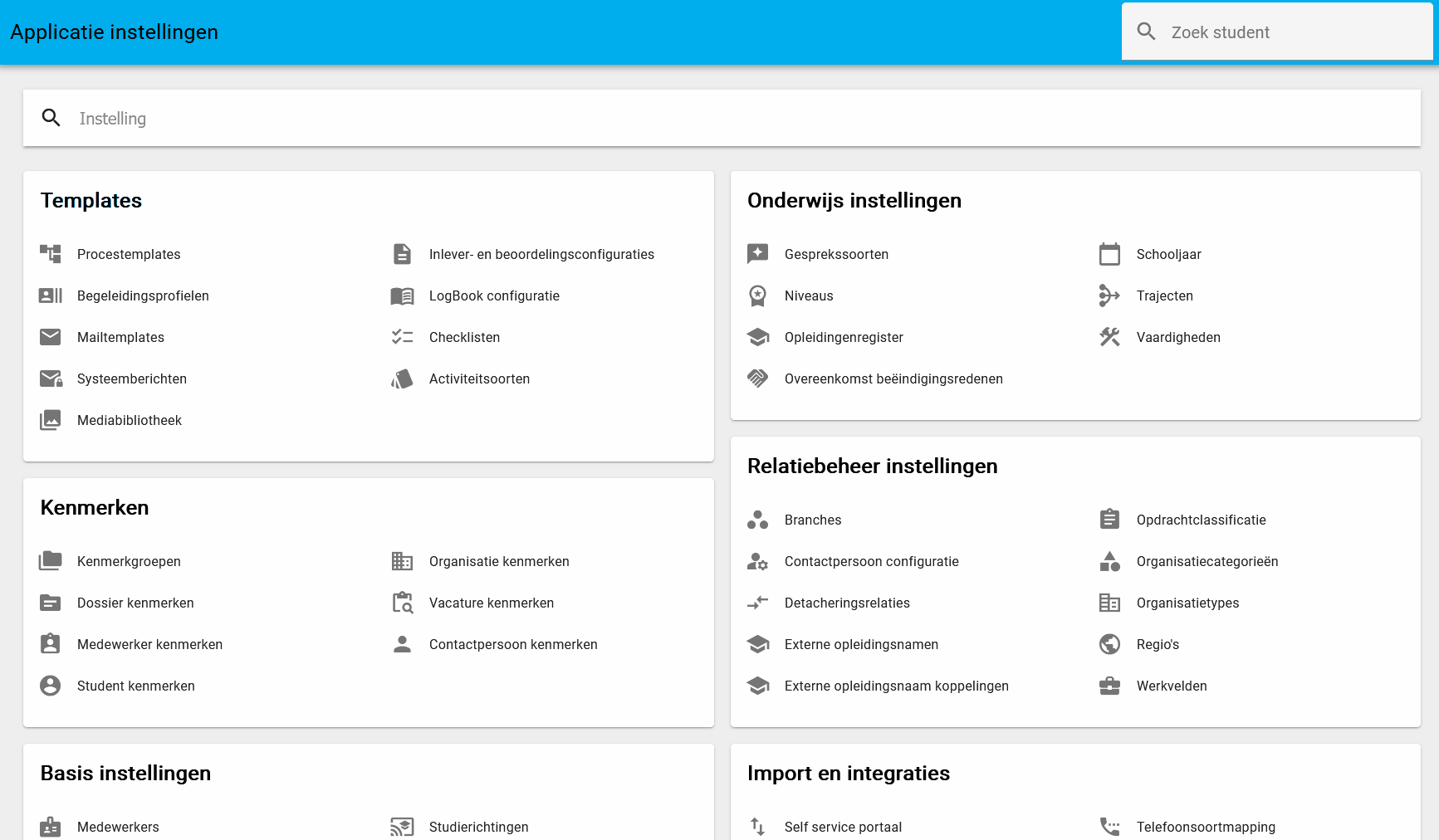Open LogBook configuratie
The height and width of the screenshot is (840, 1439).
(x=494, y=295)
